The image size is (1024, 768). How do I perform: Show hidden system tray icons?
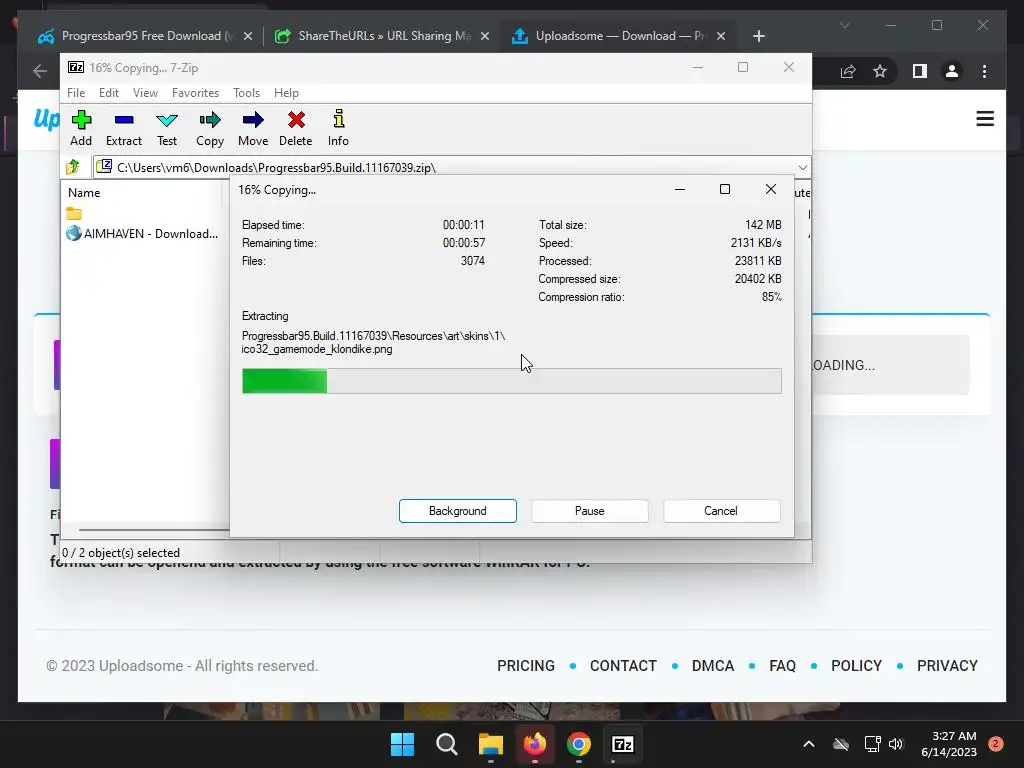click(x=808, y=744)
